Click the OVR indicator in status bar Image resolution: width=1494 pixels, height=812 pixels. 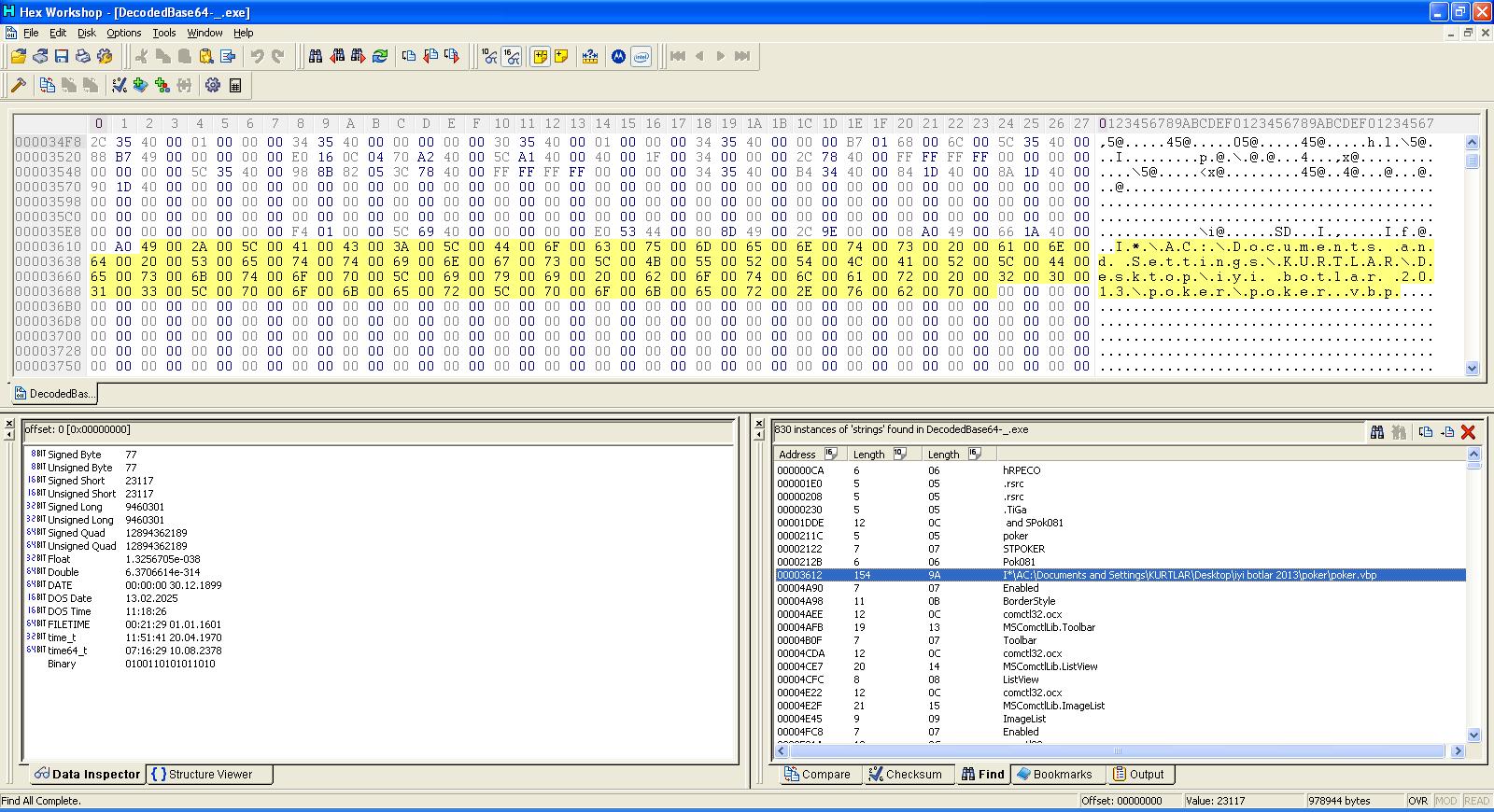[1417, 801]
